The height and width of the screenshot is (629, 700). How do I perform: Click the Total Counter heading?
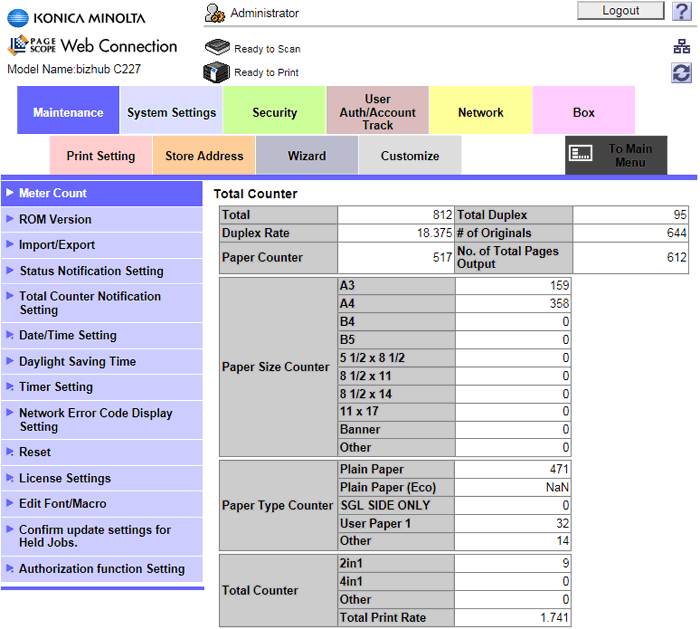pyautogui.click(x=255, y=194)
